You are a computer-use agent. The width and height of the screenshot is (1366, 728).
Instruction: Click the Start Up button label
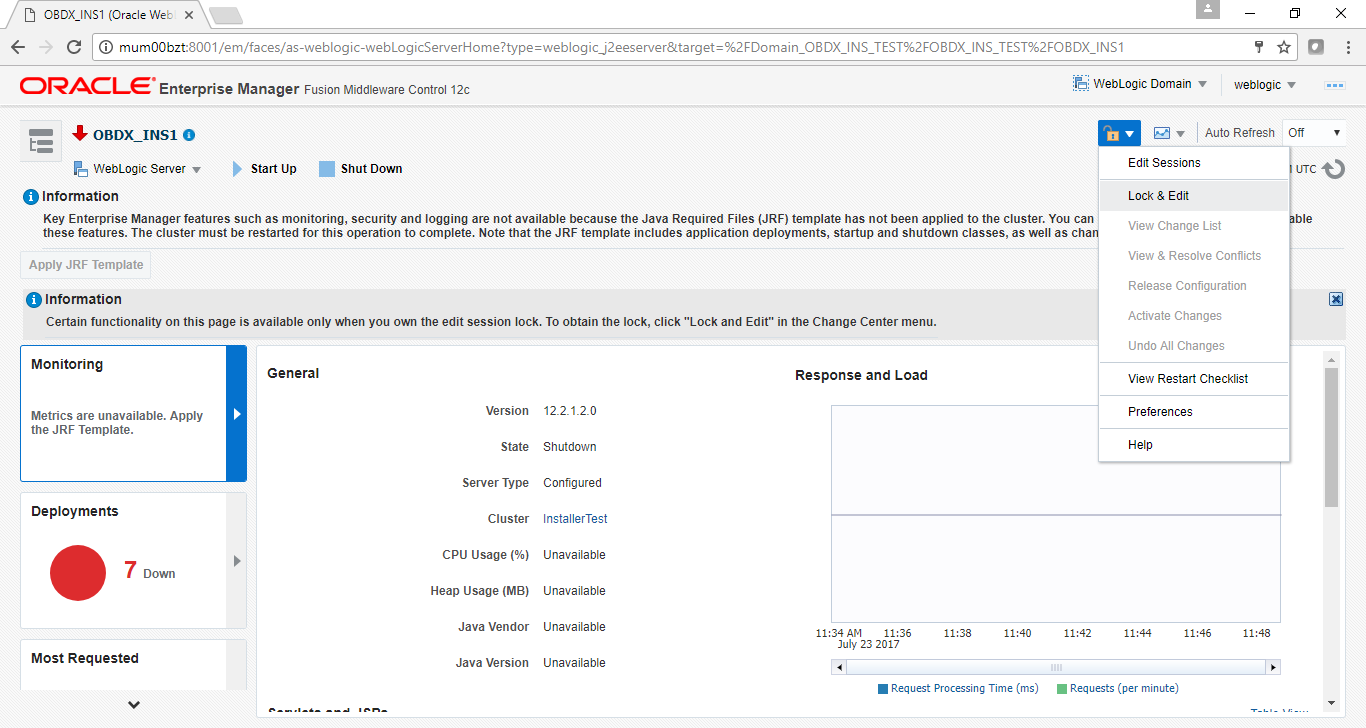(x=274, y=169)
